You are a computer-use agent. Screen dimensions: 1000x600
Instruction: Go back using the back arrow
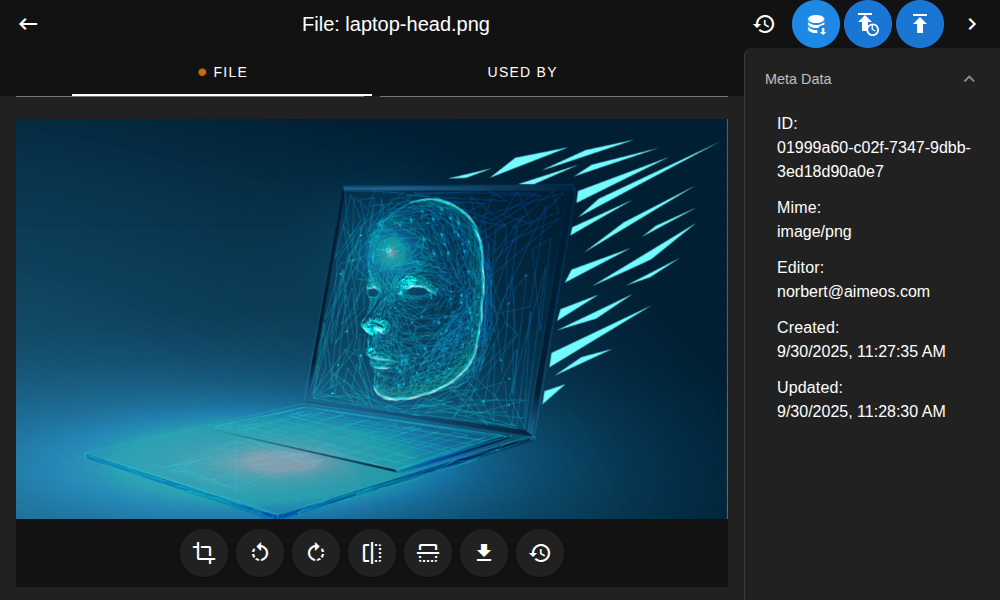pos(28,23)
